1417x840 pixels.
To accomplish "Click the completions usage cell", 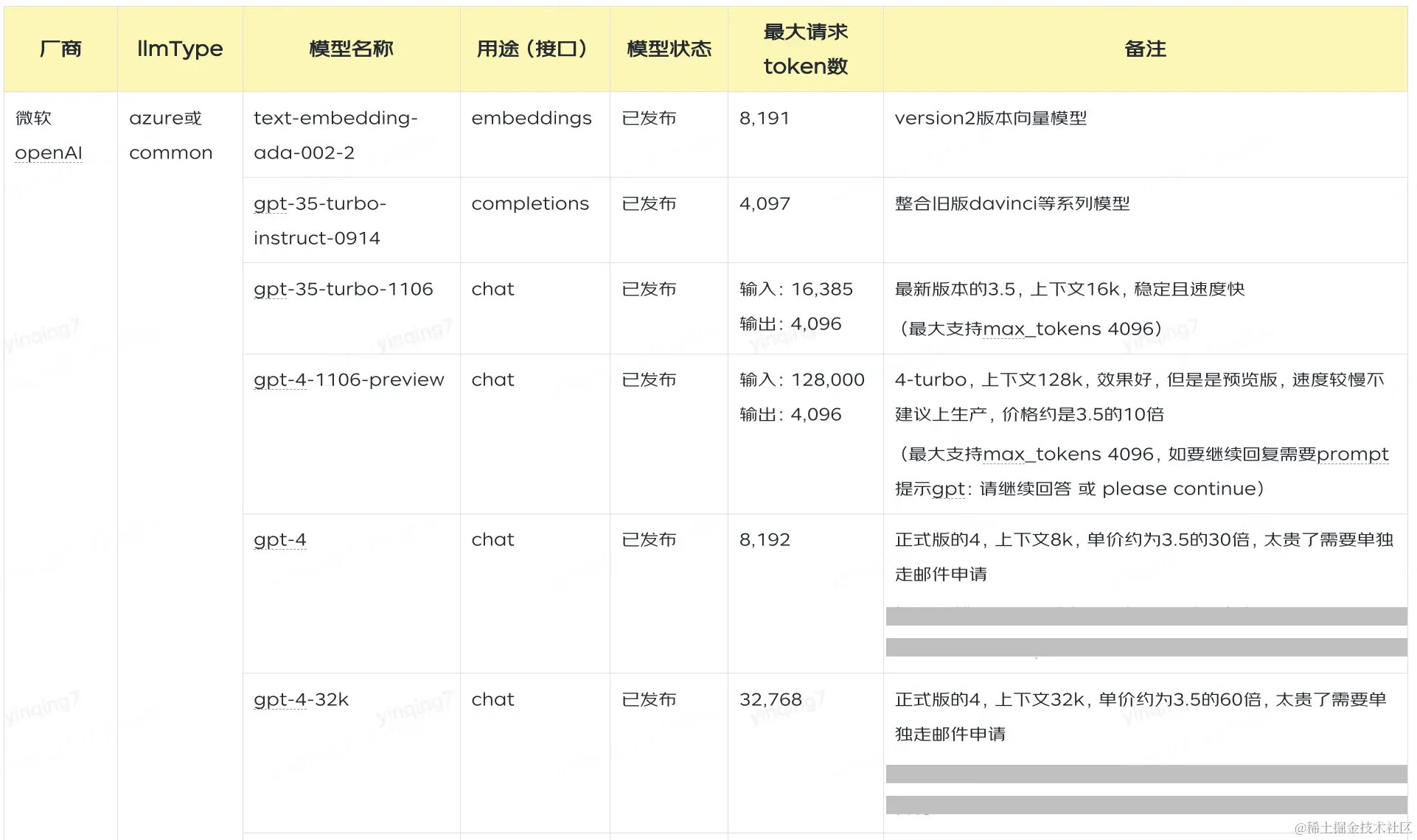I will (530, 203).
